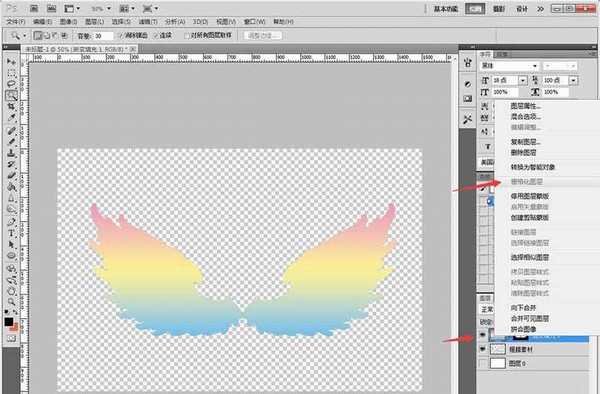This screenshot has width=600, height=394.
Task: Toggle the 消除锯齿 anti-alias checkbox
Action: [x=121, y=36]
